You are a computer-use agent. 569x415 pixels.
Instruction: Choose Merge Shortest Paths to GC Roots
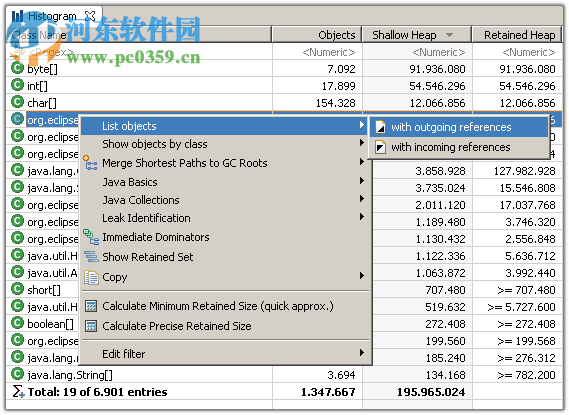coord(225,163)
